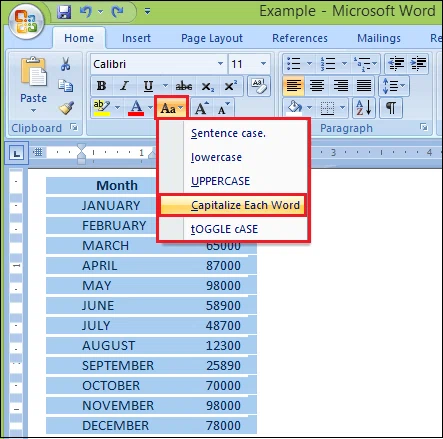Viewport: 443px width, 439px height.
Task: Align text left
Action: click(293, 86)
